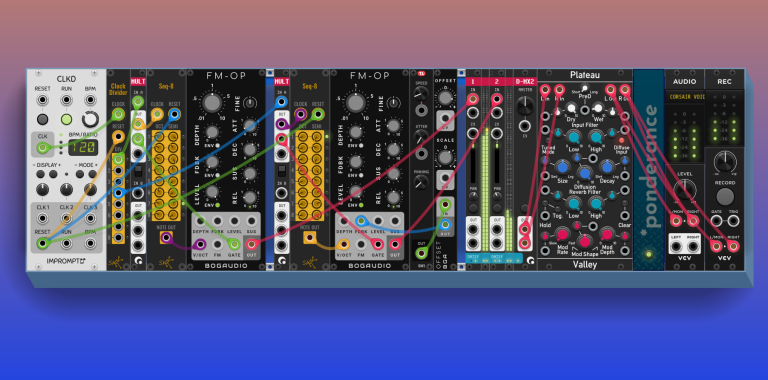This screenshot has height=380, width=768.
Task: Click the REC module GATE jack
Action: pyautogui.click(x=717, y=221)
